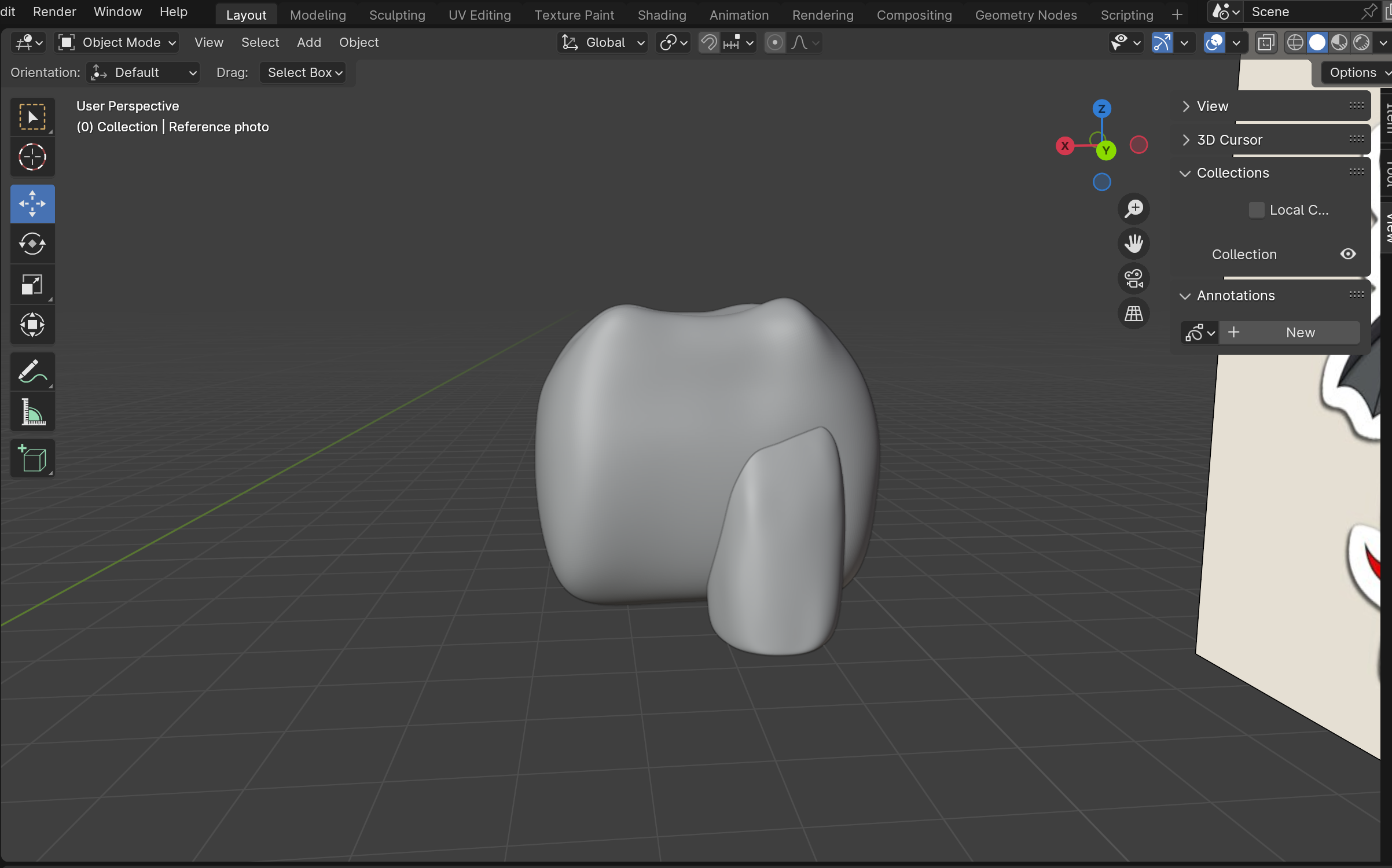Select the Measure tool
This screenshot has height=868, width=1392.
tap(32, 412)
